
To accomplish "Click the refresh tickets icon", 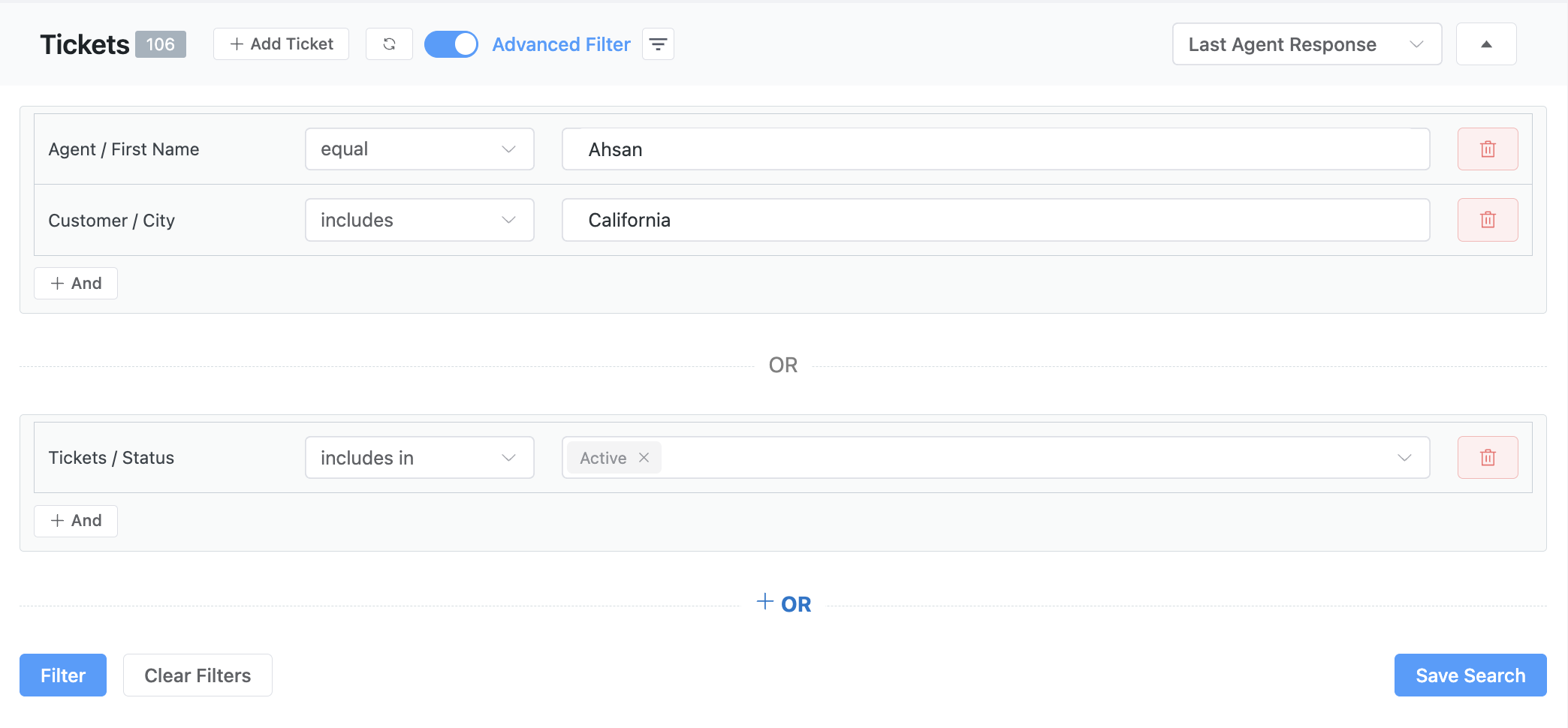I will [389, 44].
